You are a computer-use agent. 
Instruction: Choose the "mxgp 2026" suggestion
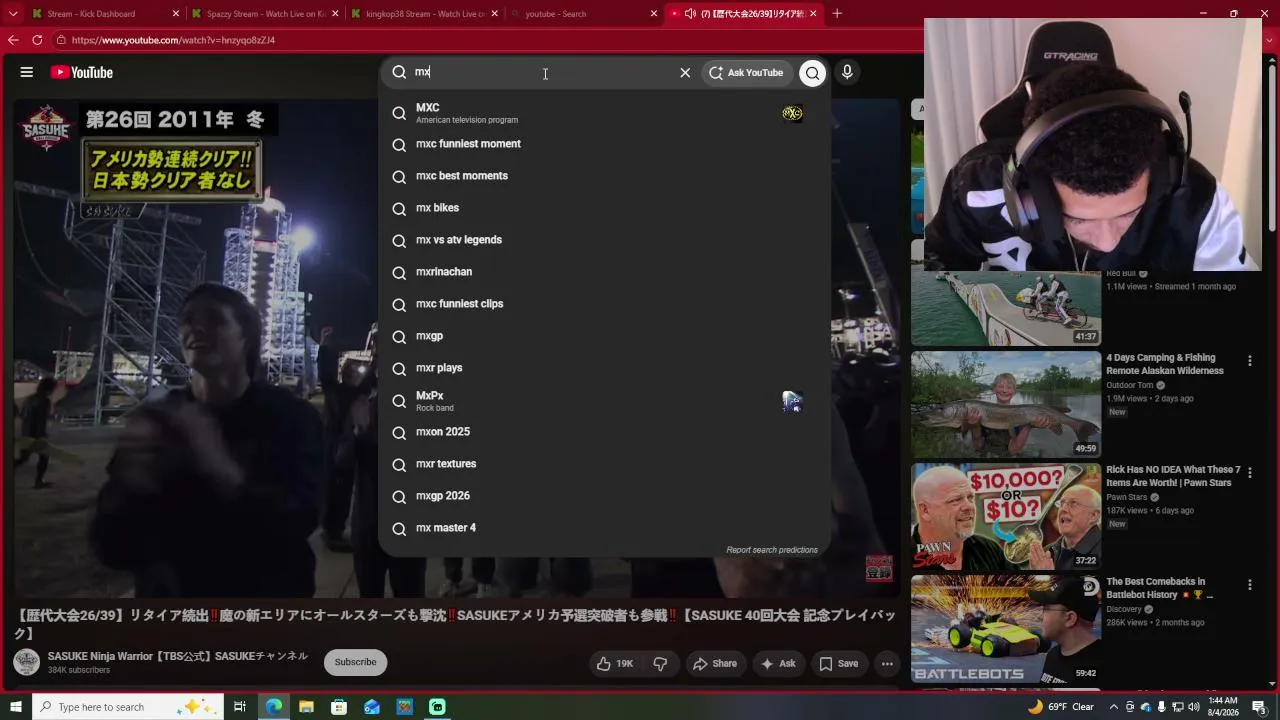[x=605, y=496]
